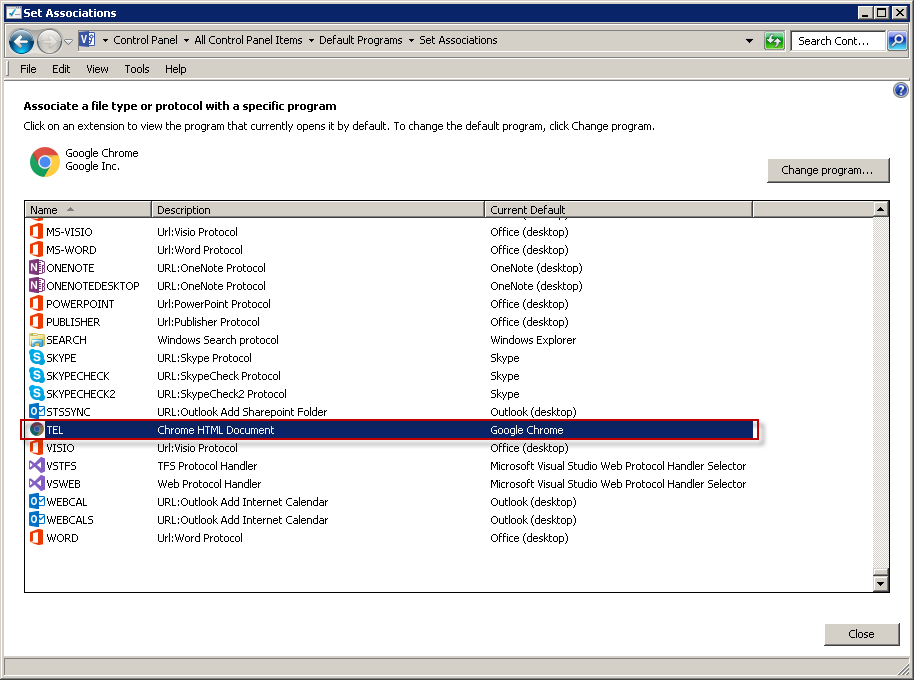
Task: Click 'Url:Publisher Protocol' description
Action: pos(209,322)
